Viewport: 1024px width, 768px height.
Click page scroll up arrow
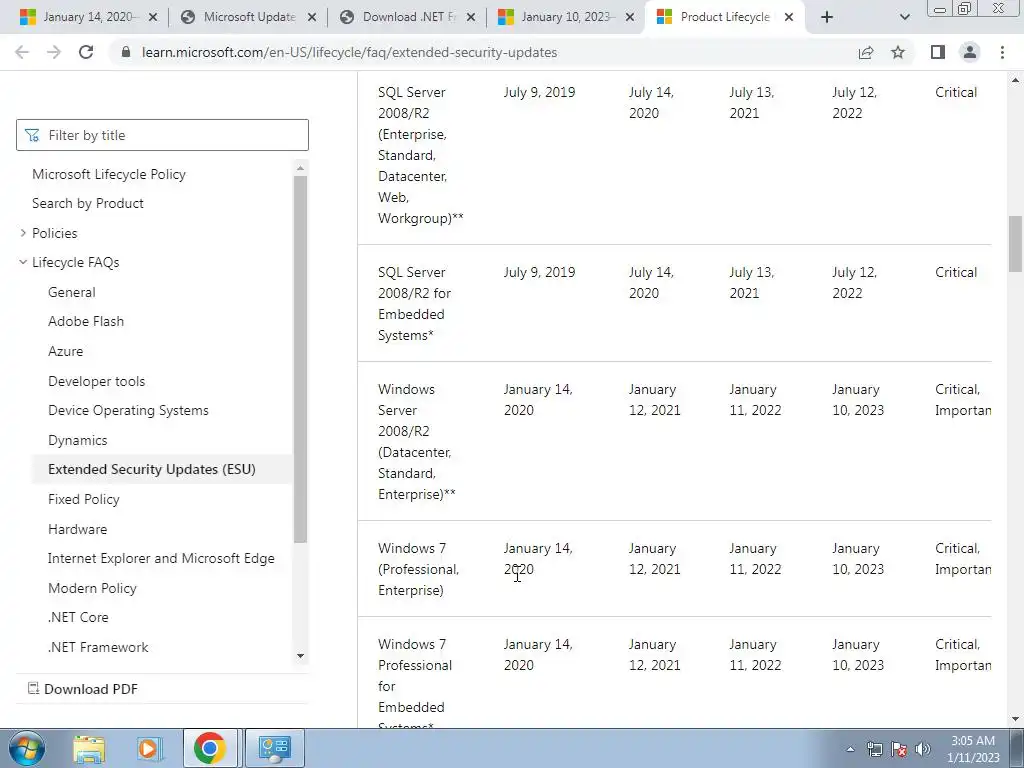(1016, 80)
